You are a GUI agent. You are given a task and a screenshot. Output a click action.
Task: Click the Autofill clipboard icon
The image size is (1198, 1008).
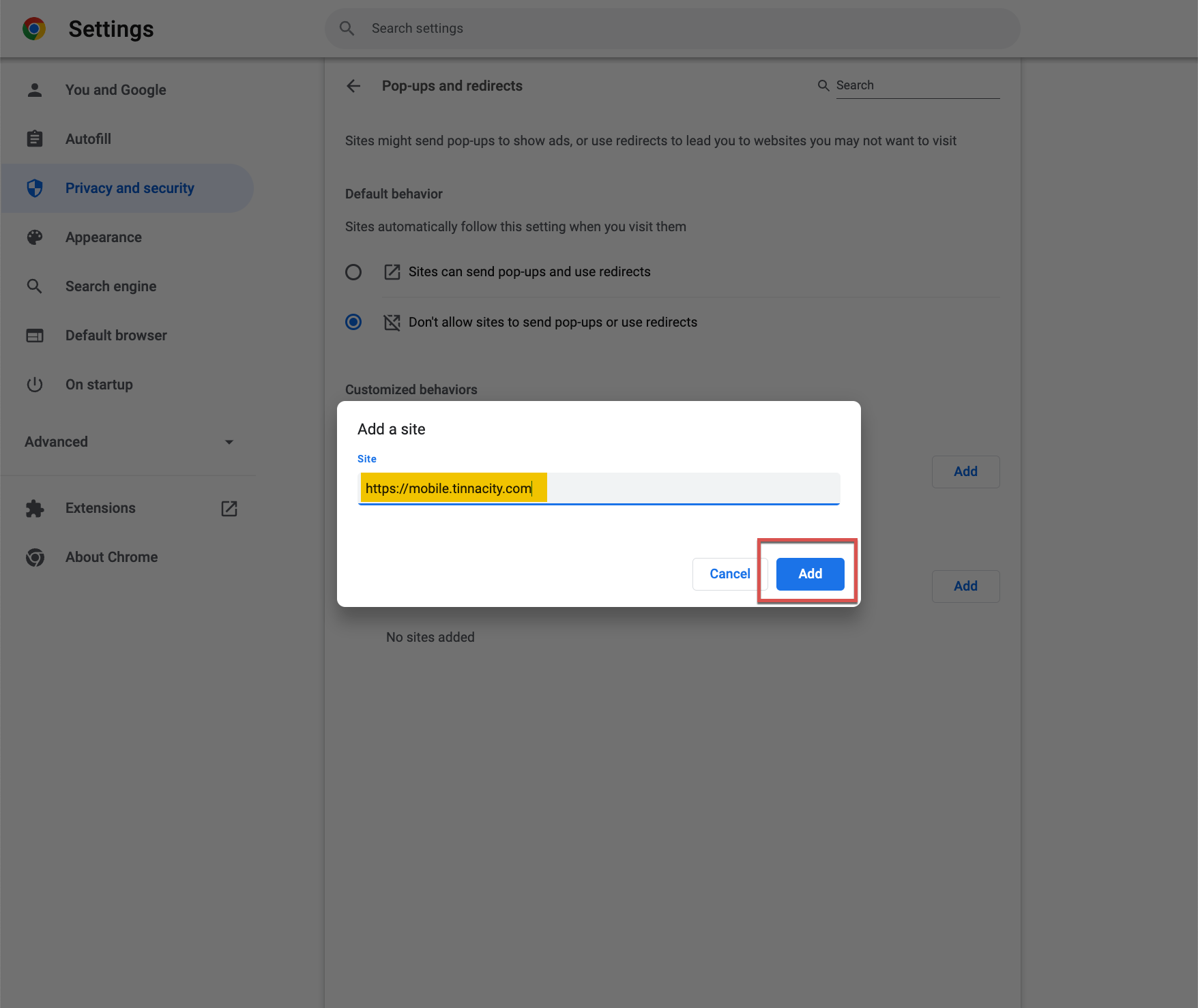[34, 138]
